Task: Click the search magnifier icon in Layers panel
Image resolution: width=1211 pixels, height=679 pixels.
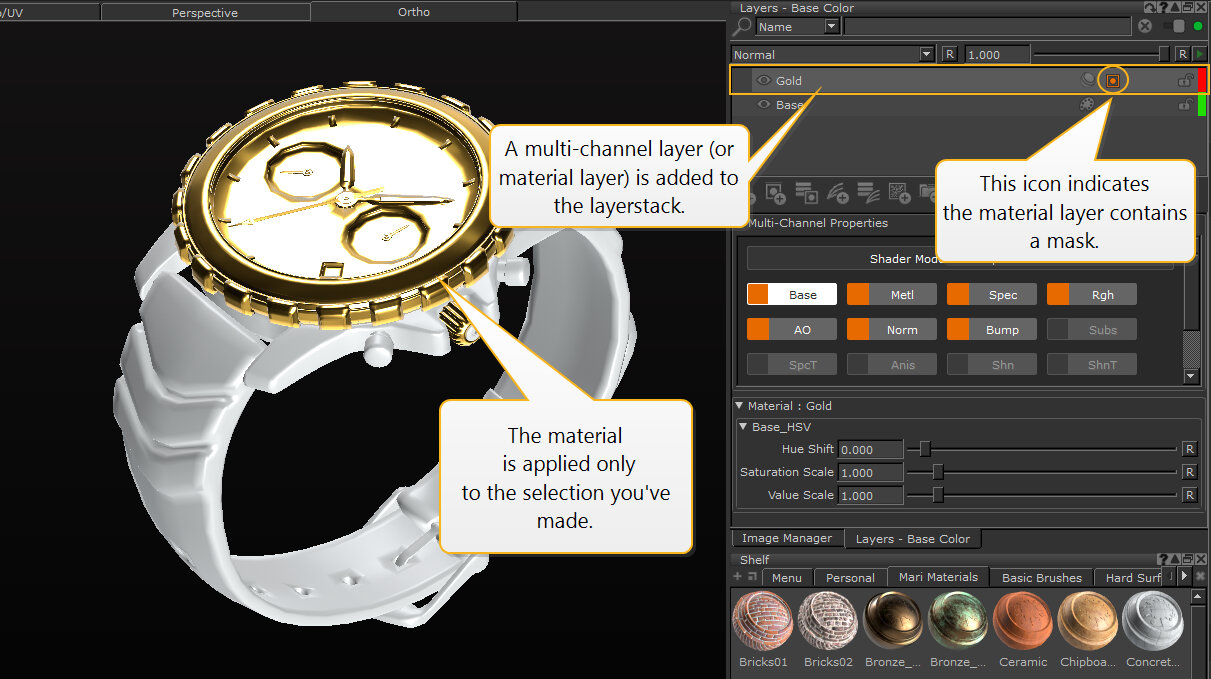Action: 743,27
